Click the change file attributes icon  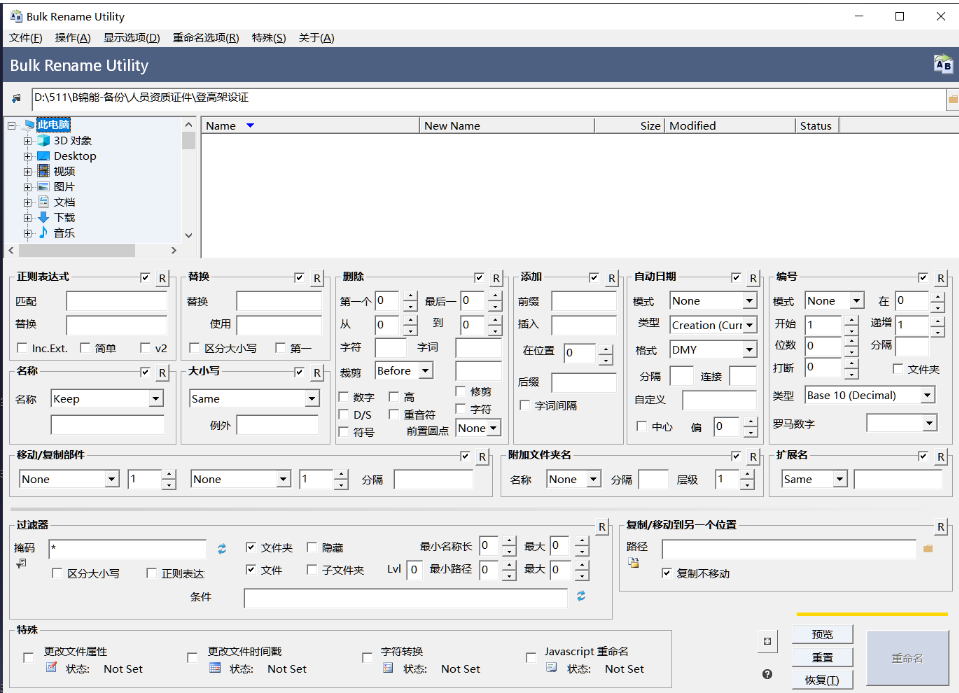point(51,667)
